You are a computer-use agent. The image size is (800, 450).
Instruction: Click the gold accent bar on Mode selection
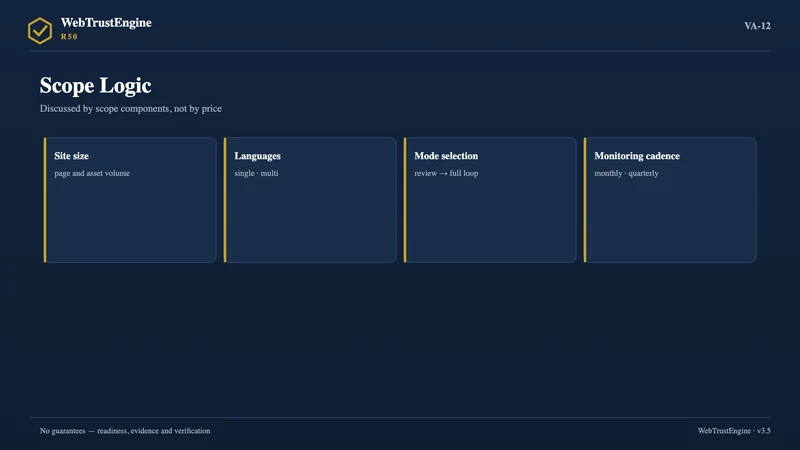coord(405,200)
